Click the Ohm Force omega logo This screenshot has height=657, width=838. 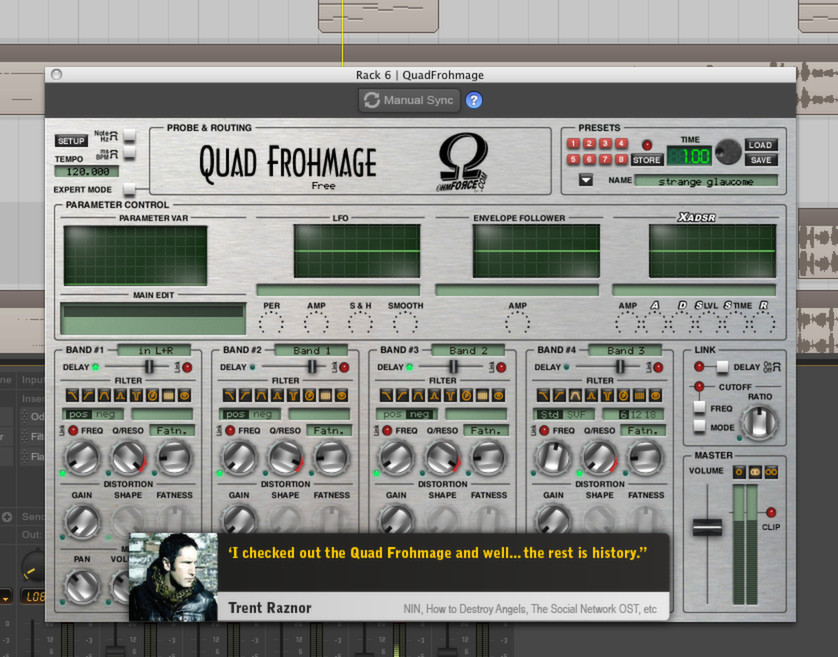(x=463, y=161)
